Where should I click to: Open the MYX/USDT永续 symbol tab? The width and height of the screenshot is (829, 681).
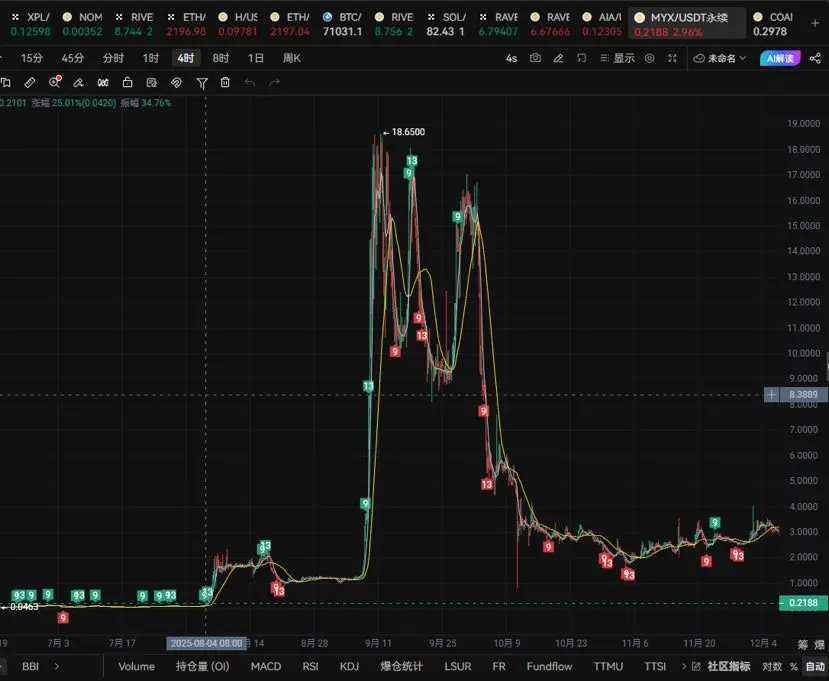click(x=687, y=24)
